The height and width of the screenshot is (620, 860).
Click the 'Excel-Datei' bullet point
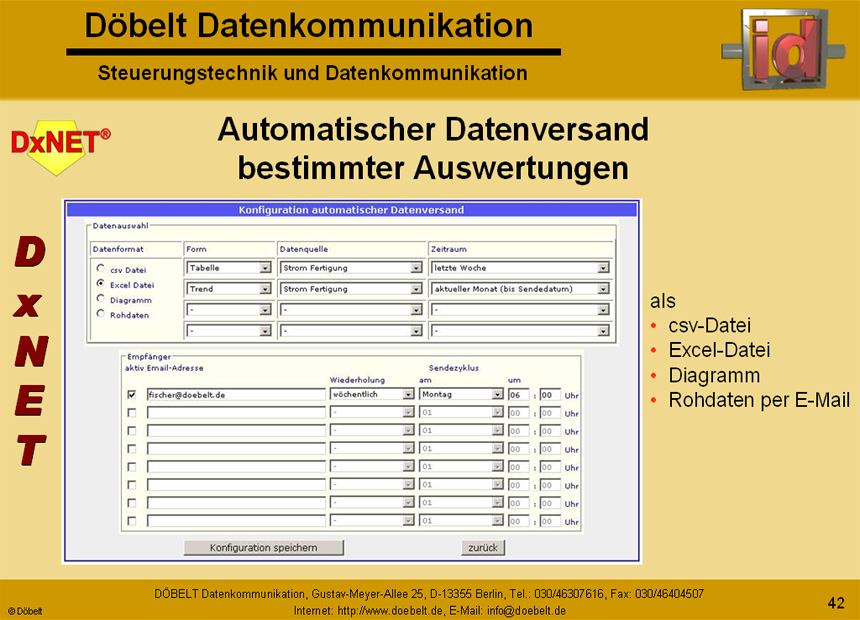point(719,350)
